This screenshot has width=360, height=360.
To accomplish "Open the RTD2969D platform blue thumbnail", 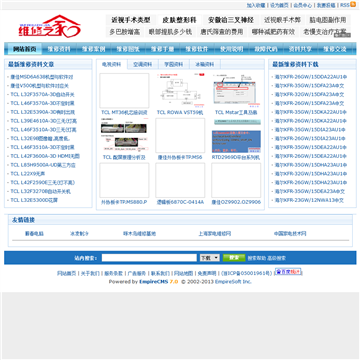I will (236, 135).
